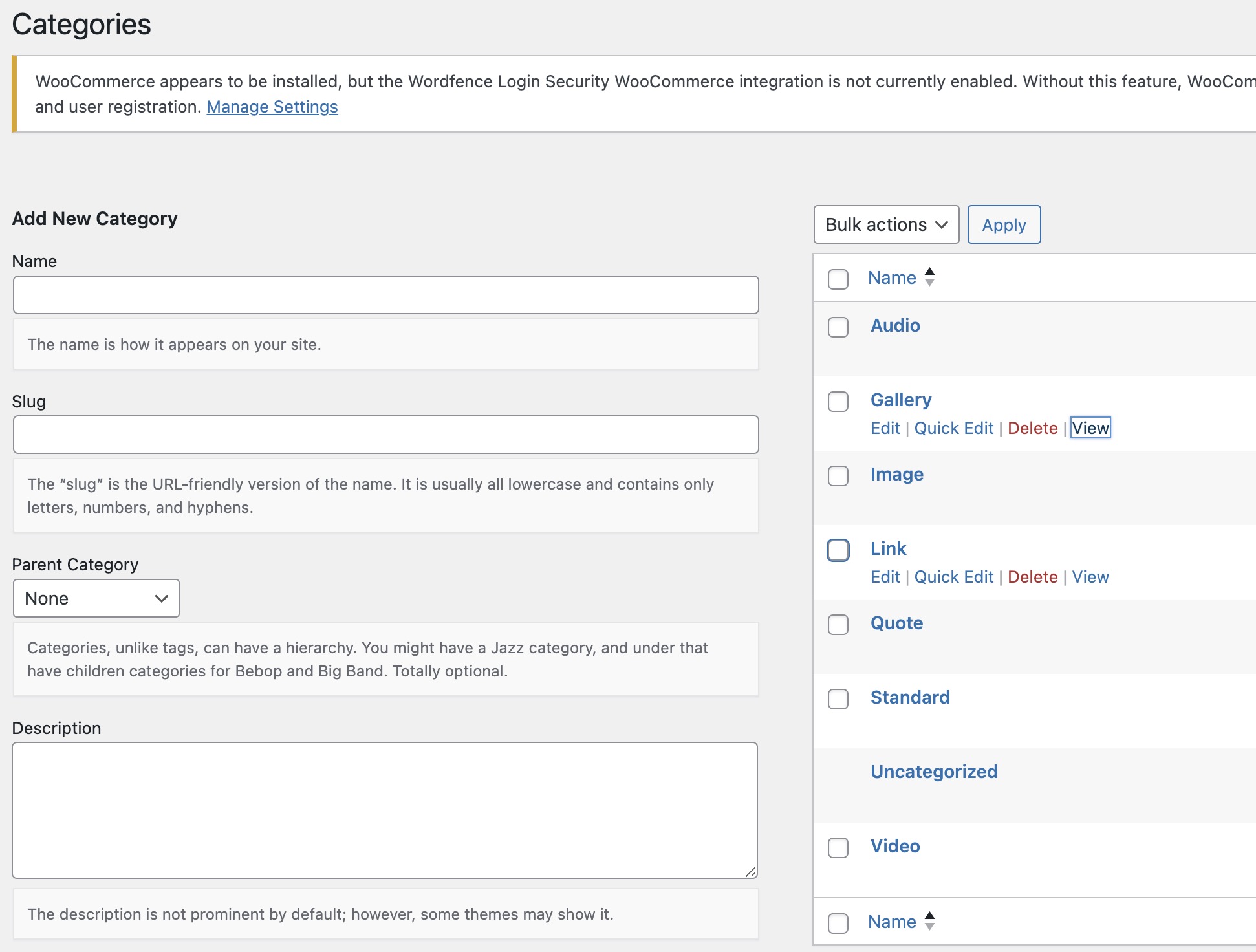This screenshot has width=1256, height=952.
Task: Check the Audio category checkbox
Action: 838,327
